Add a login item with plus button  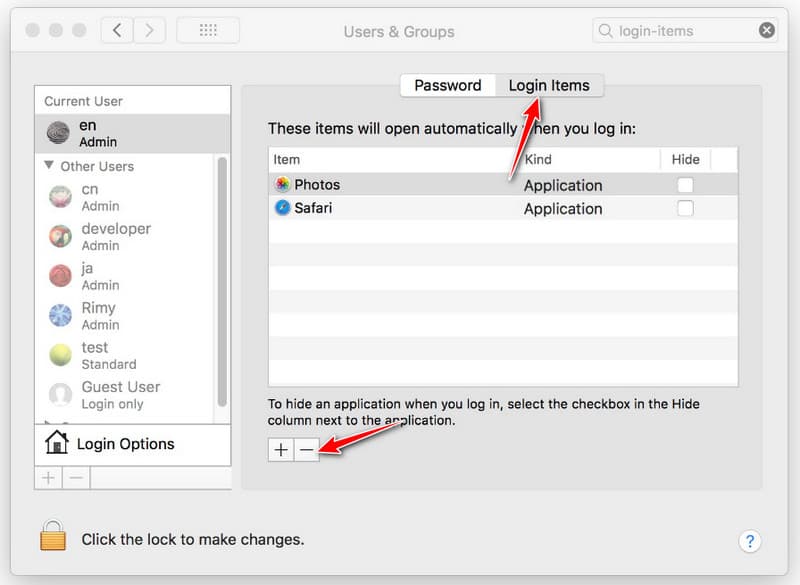pyautogui.click(x=281, y=450)
